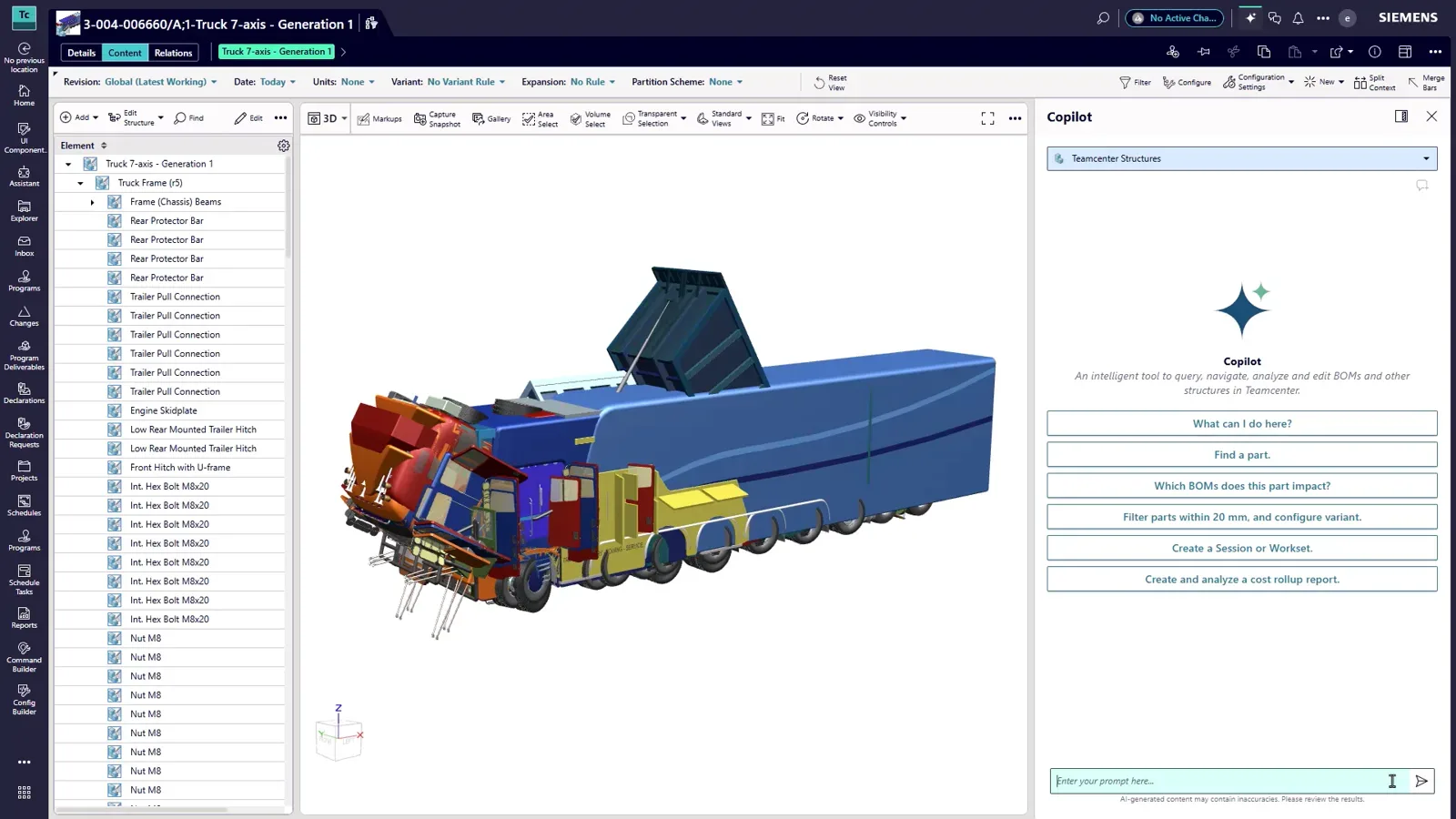Open Changes in the sidebar

[x=24, y=316]
